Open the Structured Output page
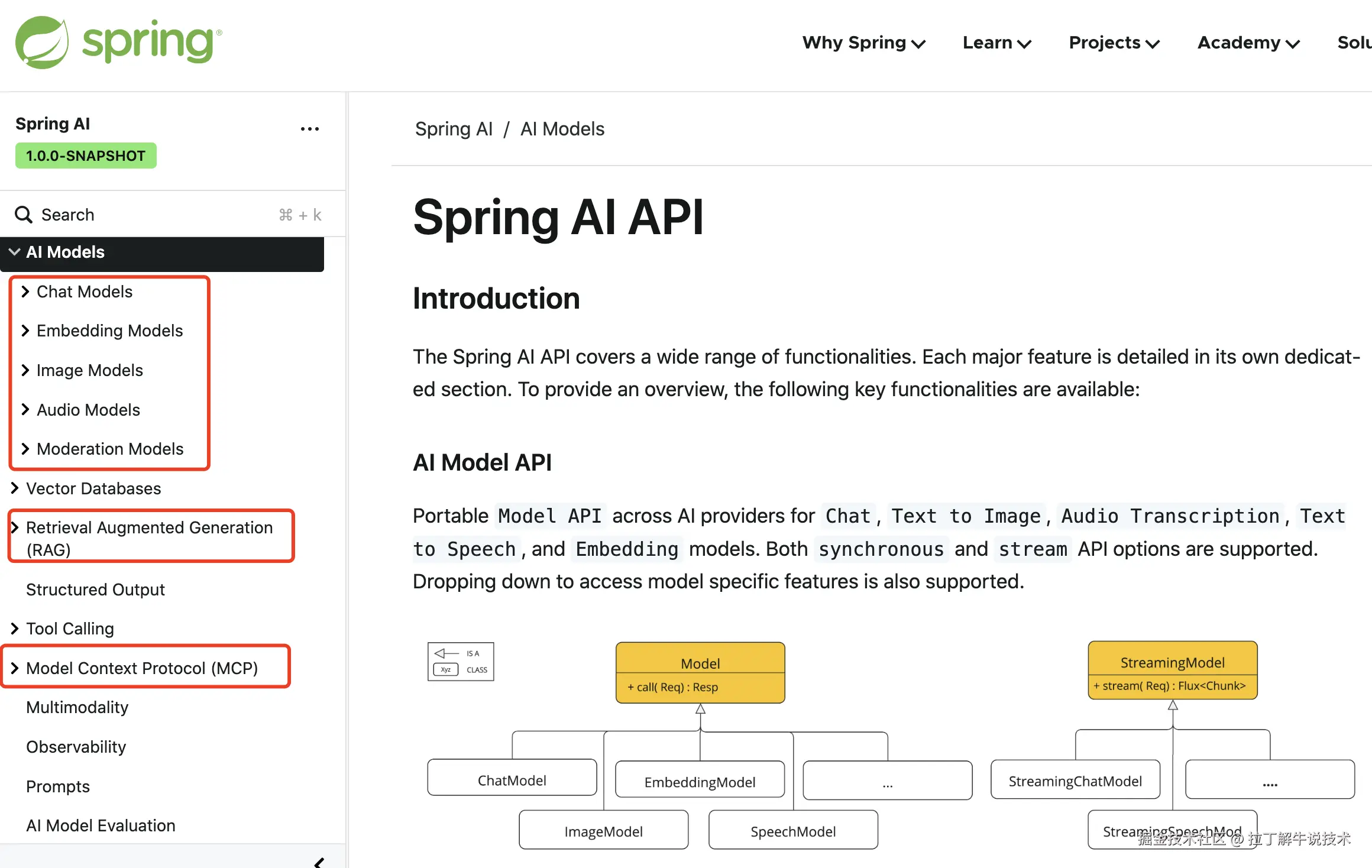Image resolution: width=1372 pixels, height=868 pixels. pos(95,590)
